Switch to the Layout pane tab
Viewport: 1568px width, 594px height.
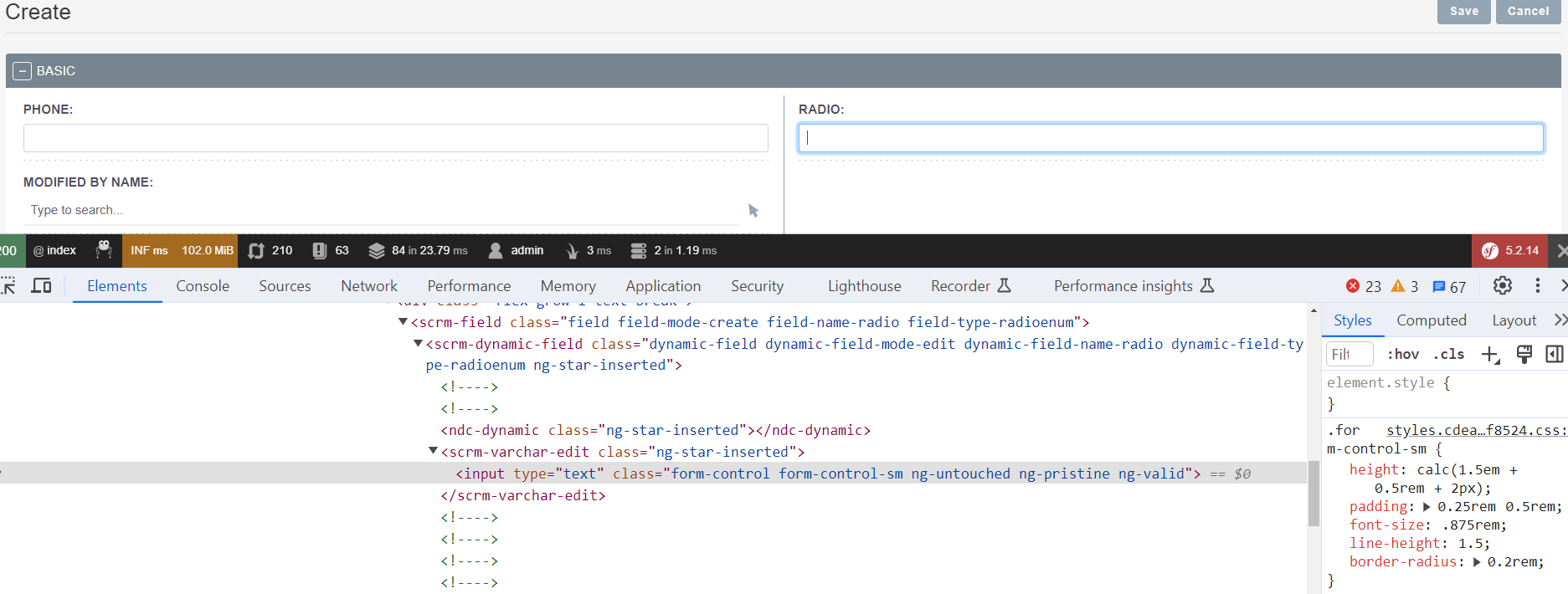tap(1514, 320)
